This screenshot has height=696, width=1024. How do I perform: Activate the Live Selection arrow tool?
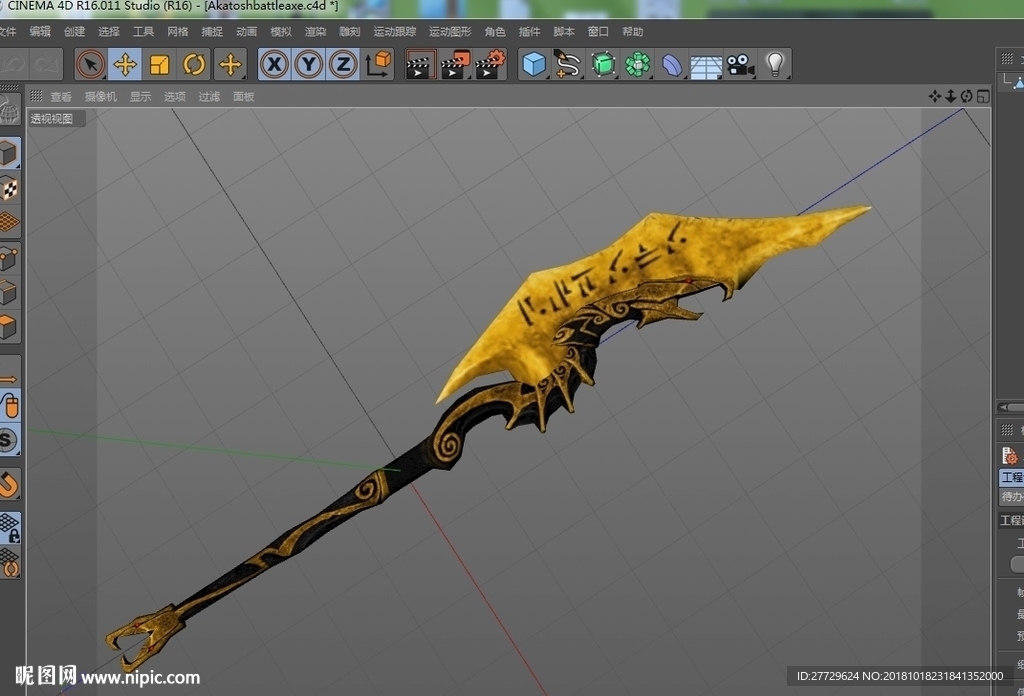click(x=91, y=65)
